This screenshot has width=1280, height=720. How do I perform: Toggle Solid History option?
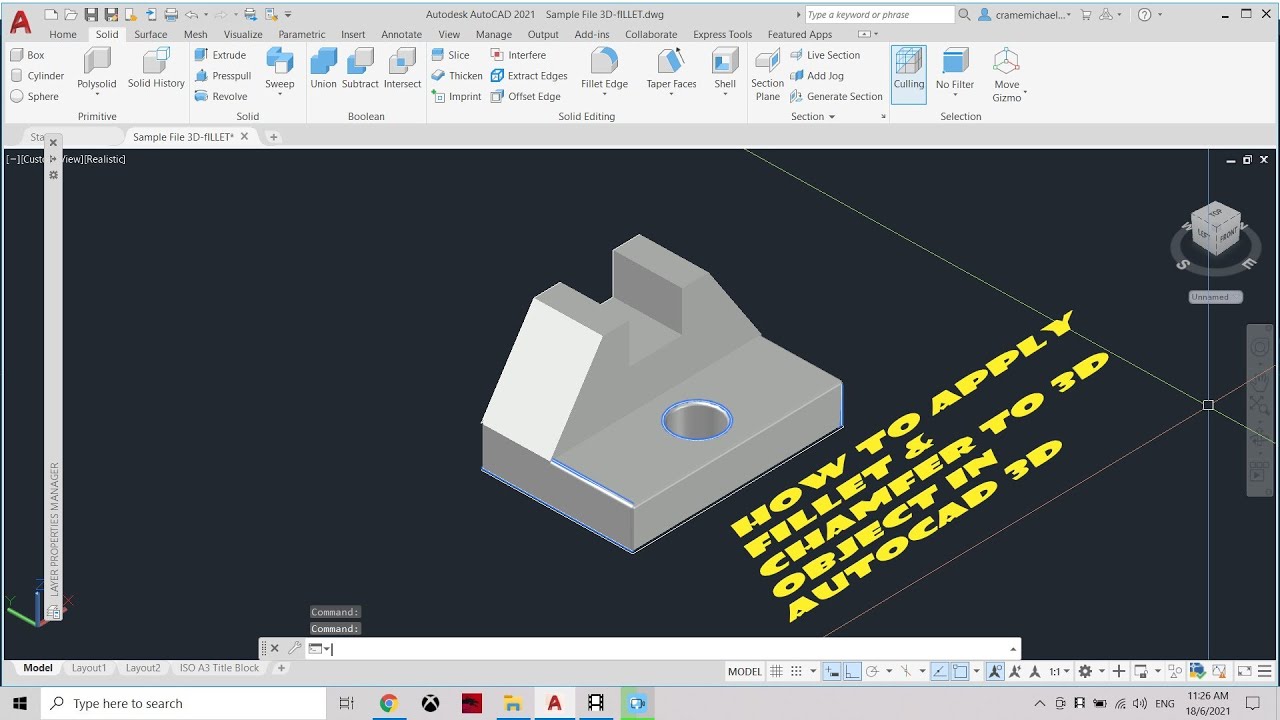coord(156,68)
